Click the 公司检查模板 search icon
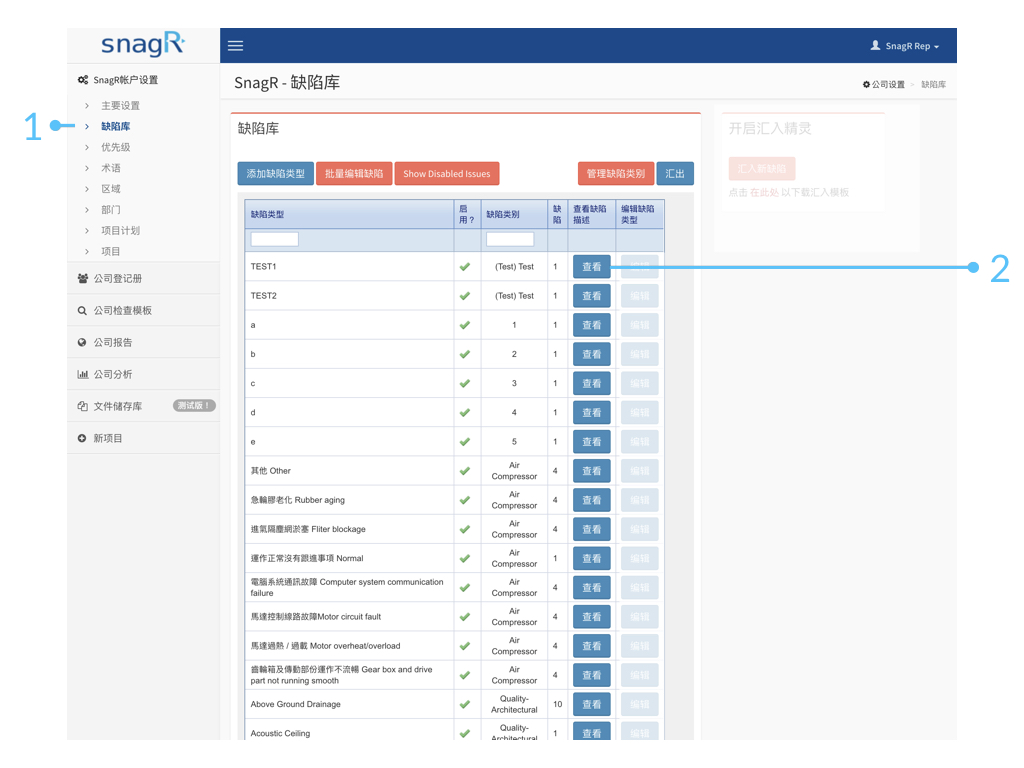The height and width of the screenshot is (768, 1024). click(x=82, y=310)
